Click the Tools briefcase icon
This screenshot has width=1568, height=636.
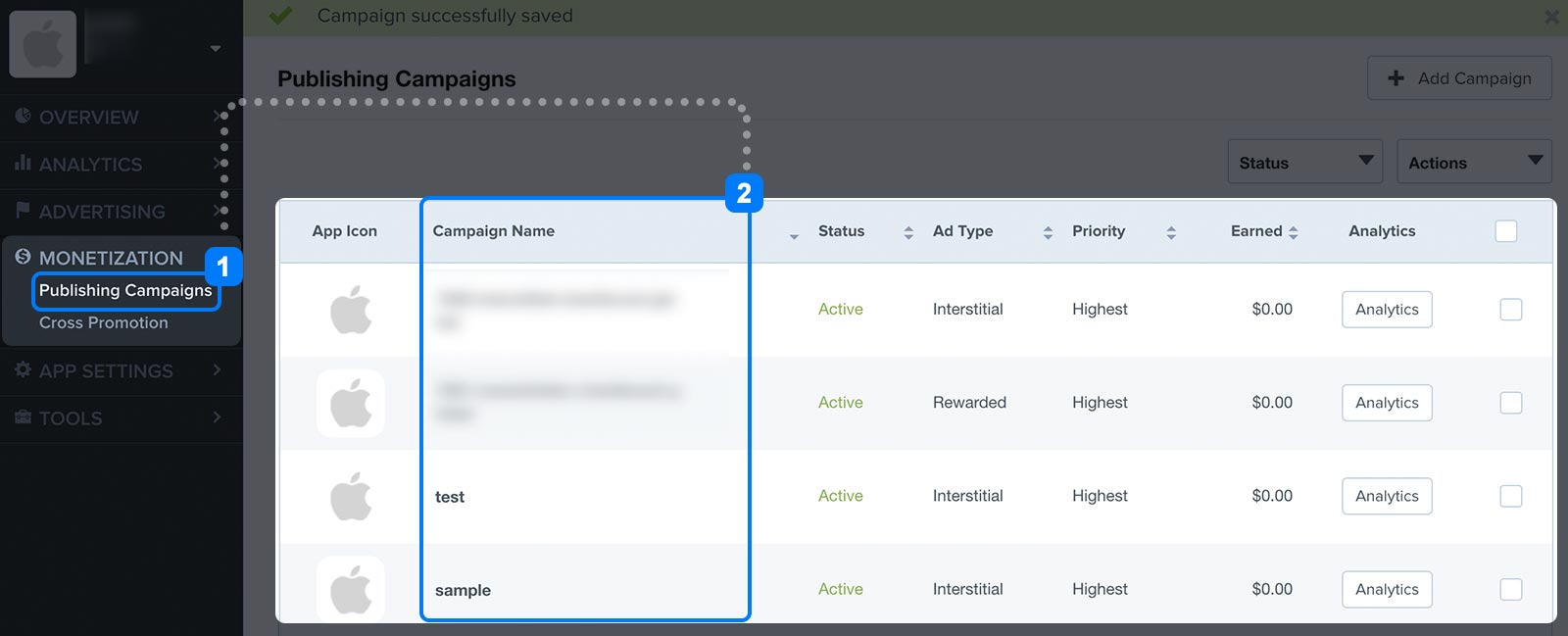(23, 416)
